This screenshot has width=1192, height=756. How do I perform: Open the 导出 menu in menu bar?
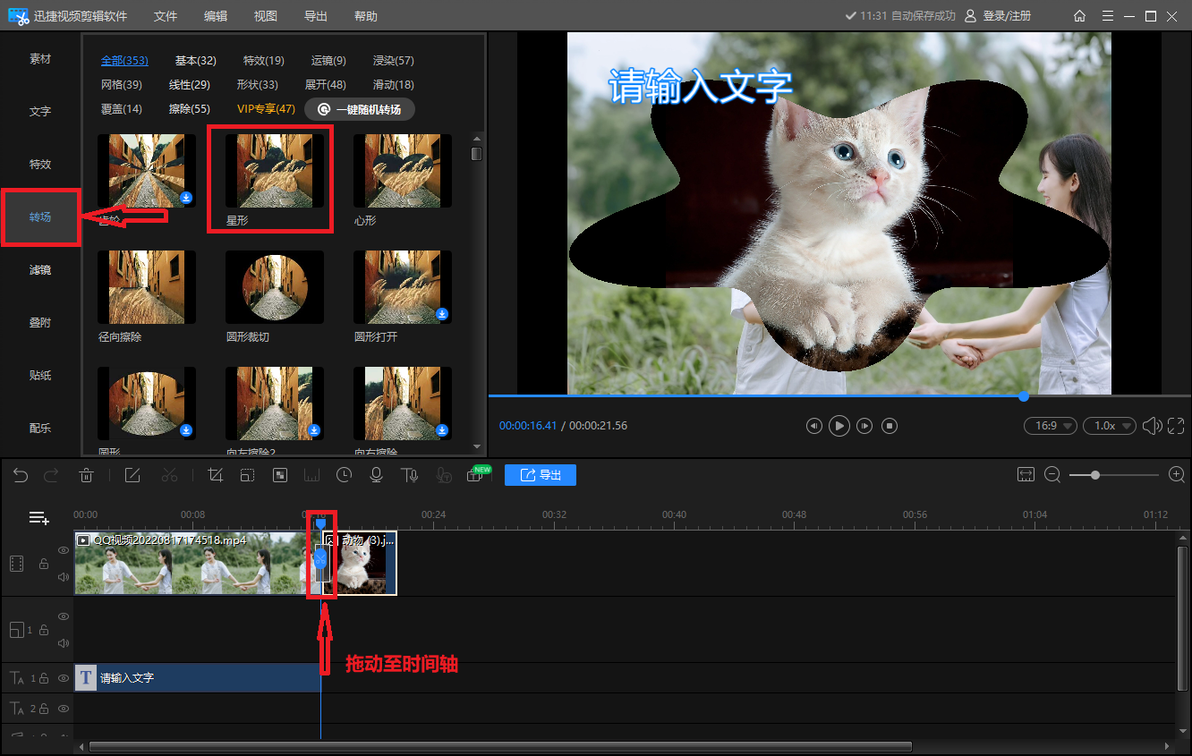click(x=315, y=16)
